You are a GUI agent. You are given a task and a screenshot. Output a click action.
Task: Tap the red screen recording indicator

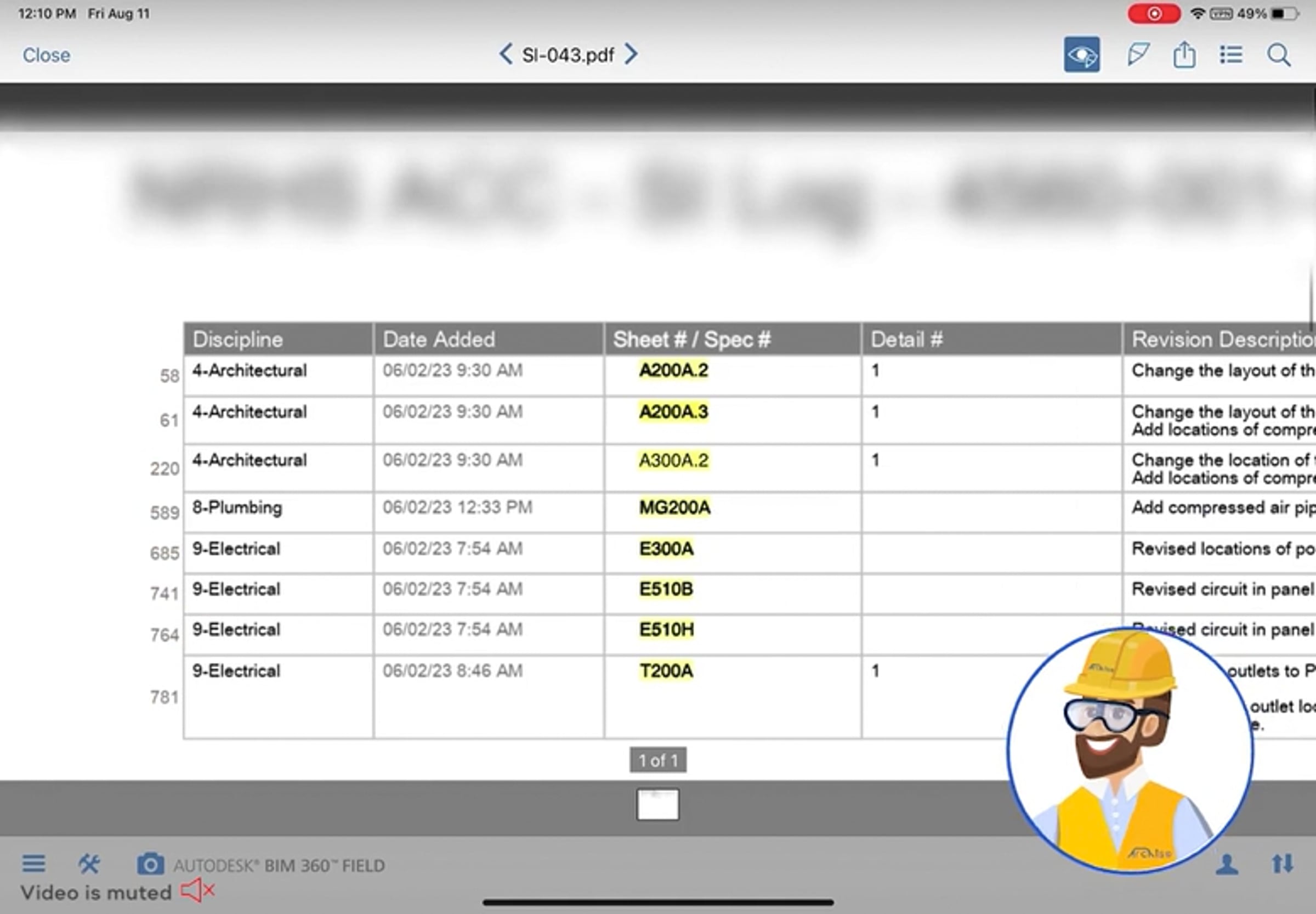[1154, 14]
